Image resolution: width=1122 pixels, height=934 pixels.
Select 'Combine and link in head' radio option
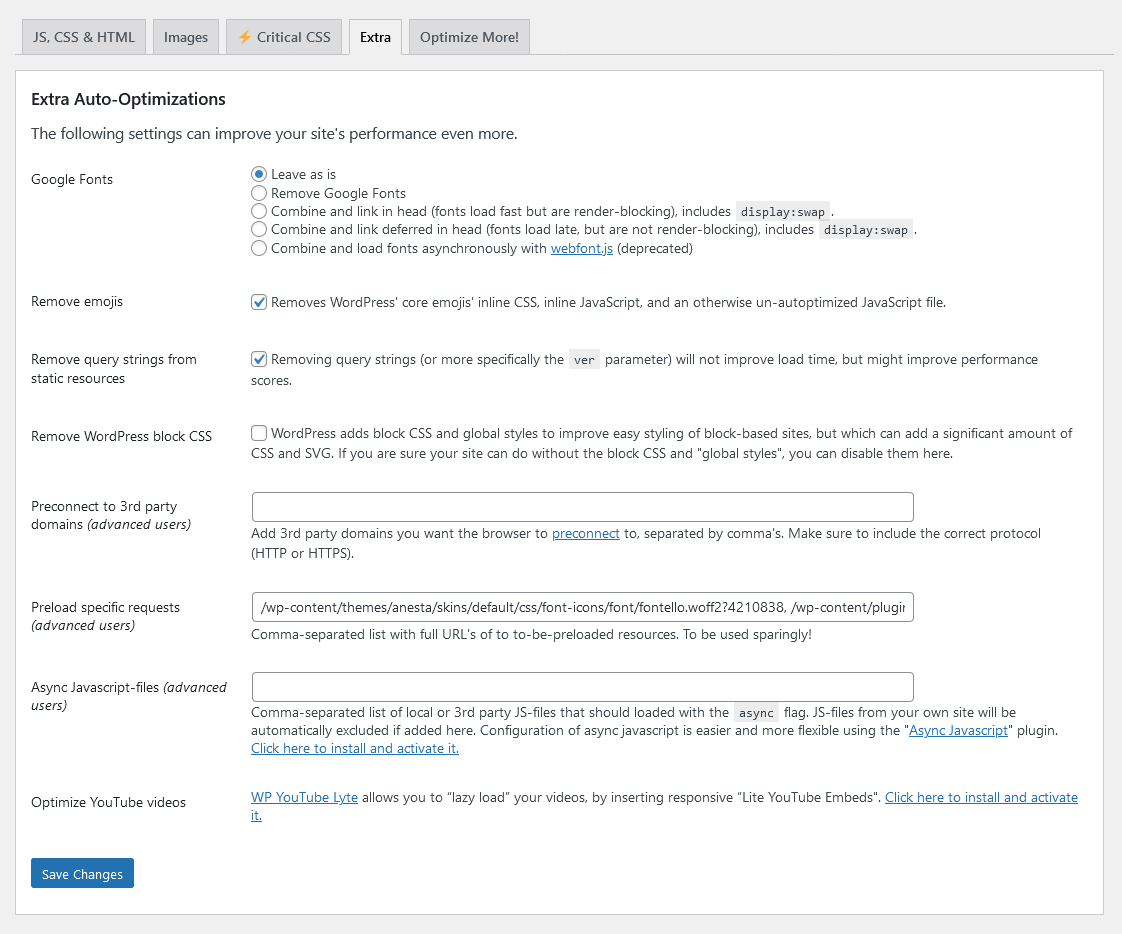point(259,211)
